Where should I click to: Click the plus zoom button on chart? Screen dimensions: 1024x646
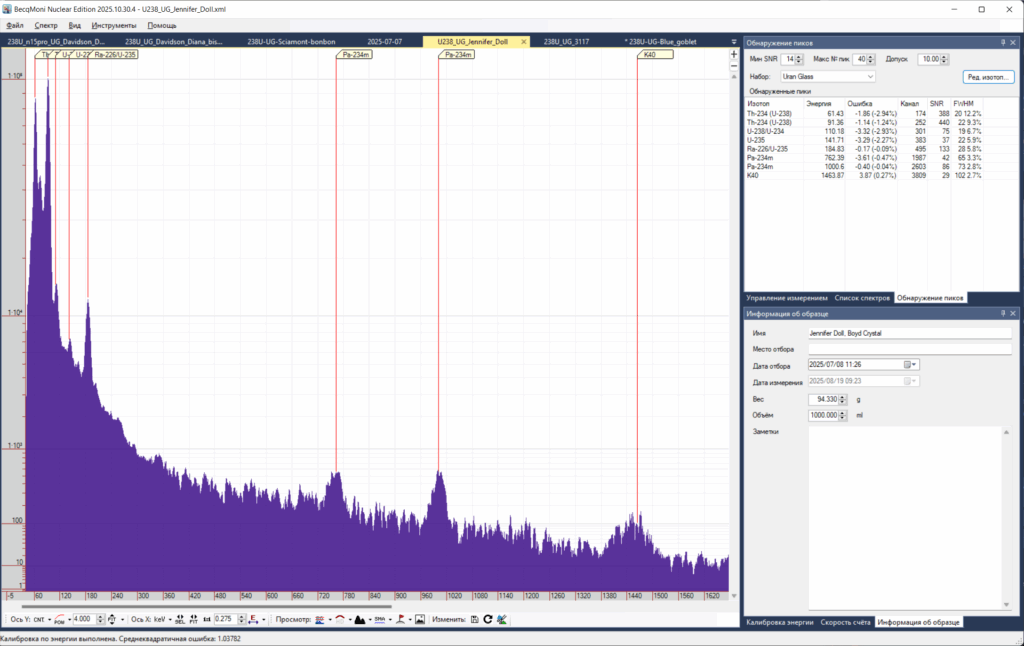point(734,54)
